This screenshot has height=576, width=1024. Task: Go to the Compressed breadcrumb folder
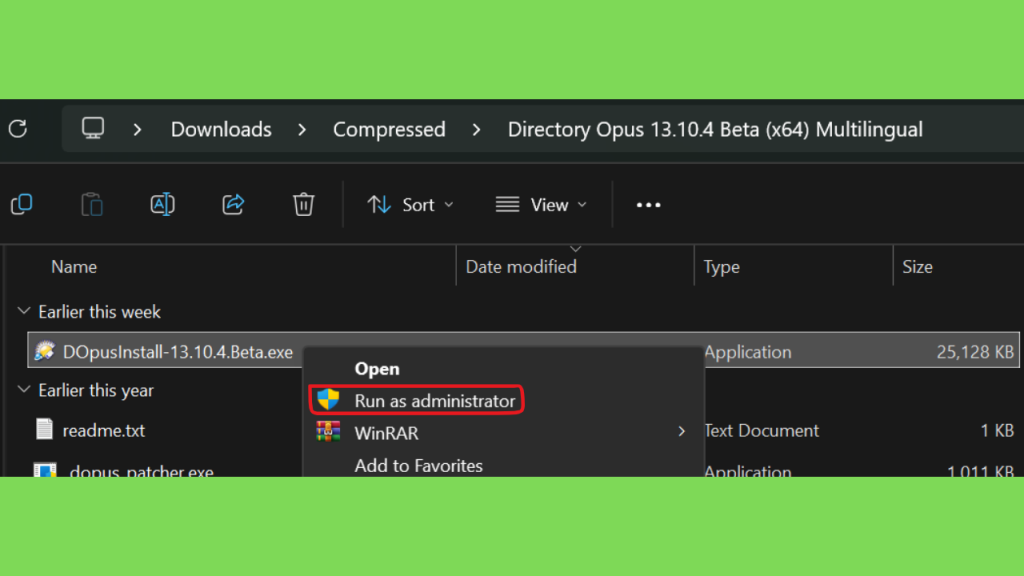[389, 129]
